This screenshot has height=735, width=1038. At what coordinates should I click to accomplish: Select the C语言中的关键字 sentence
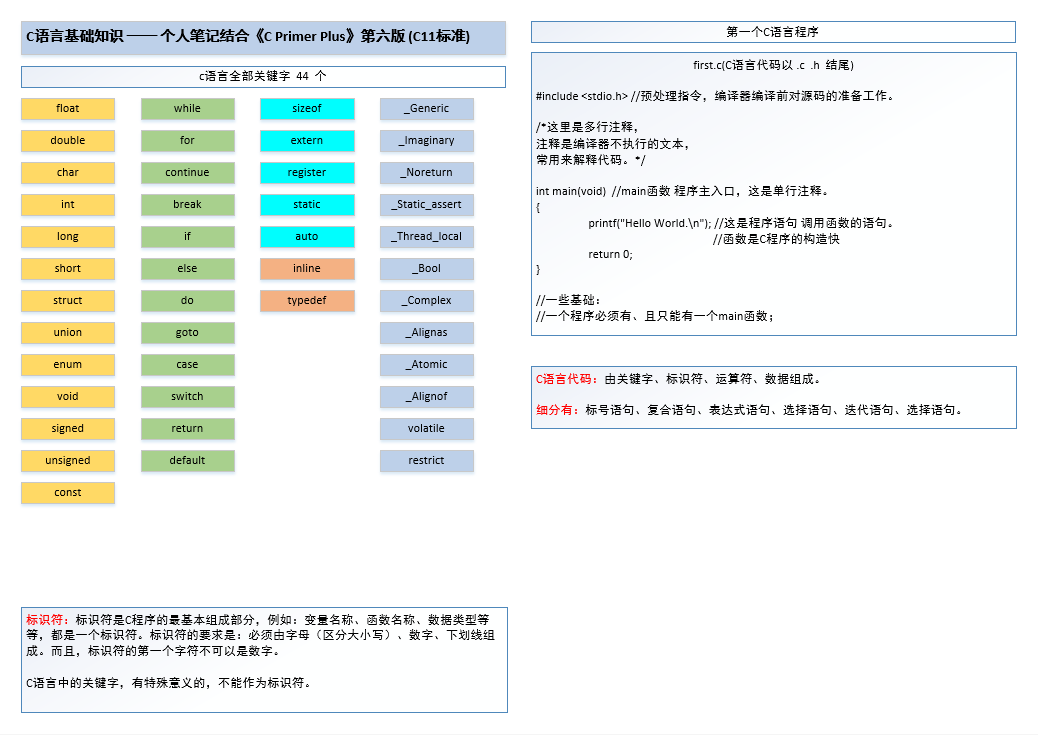point(169,683)
